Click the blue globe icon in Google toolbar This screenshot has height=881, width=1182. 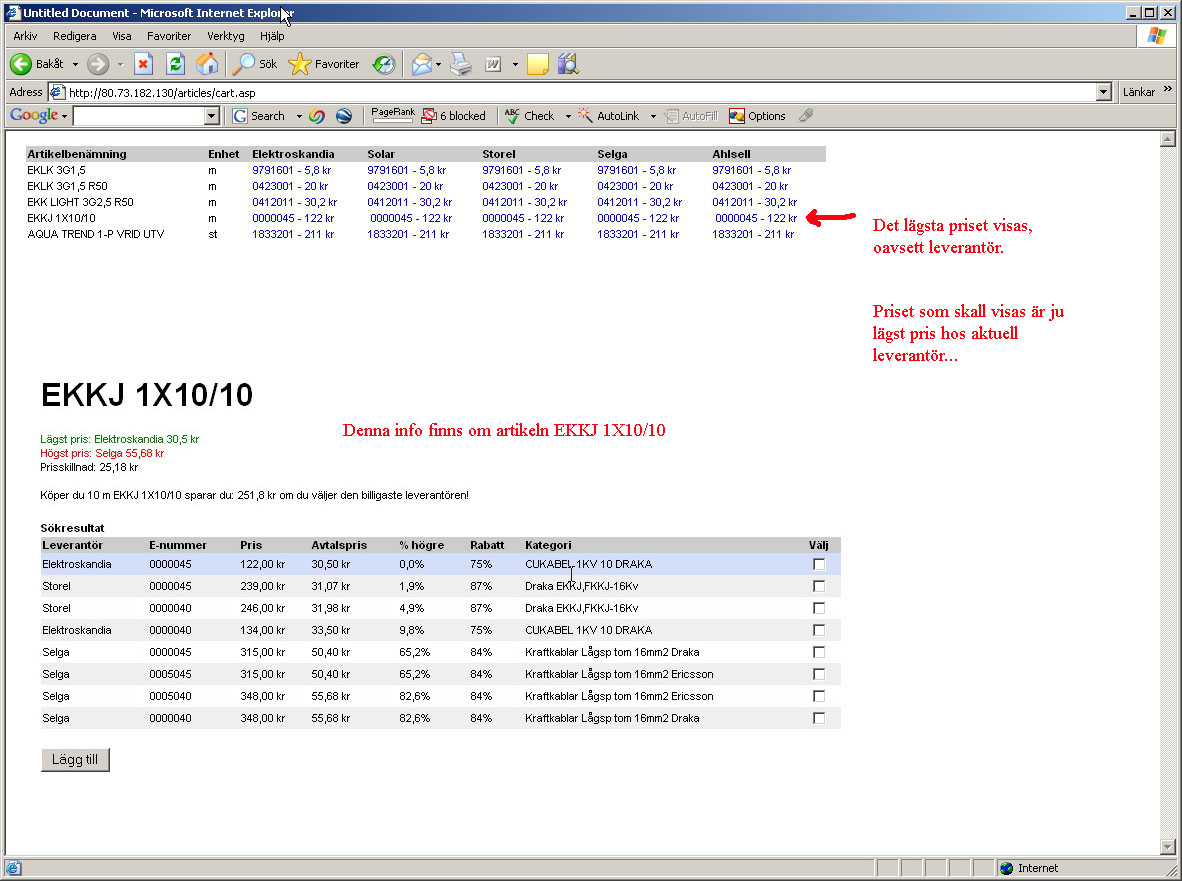pyautogui.click(x=344, y=116)
